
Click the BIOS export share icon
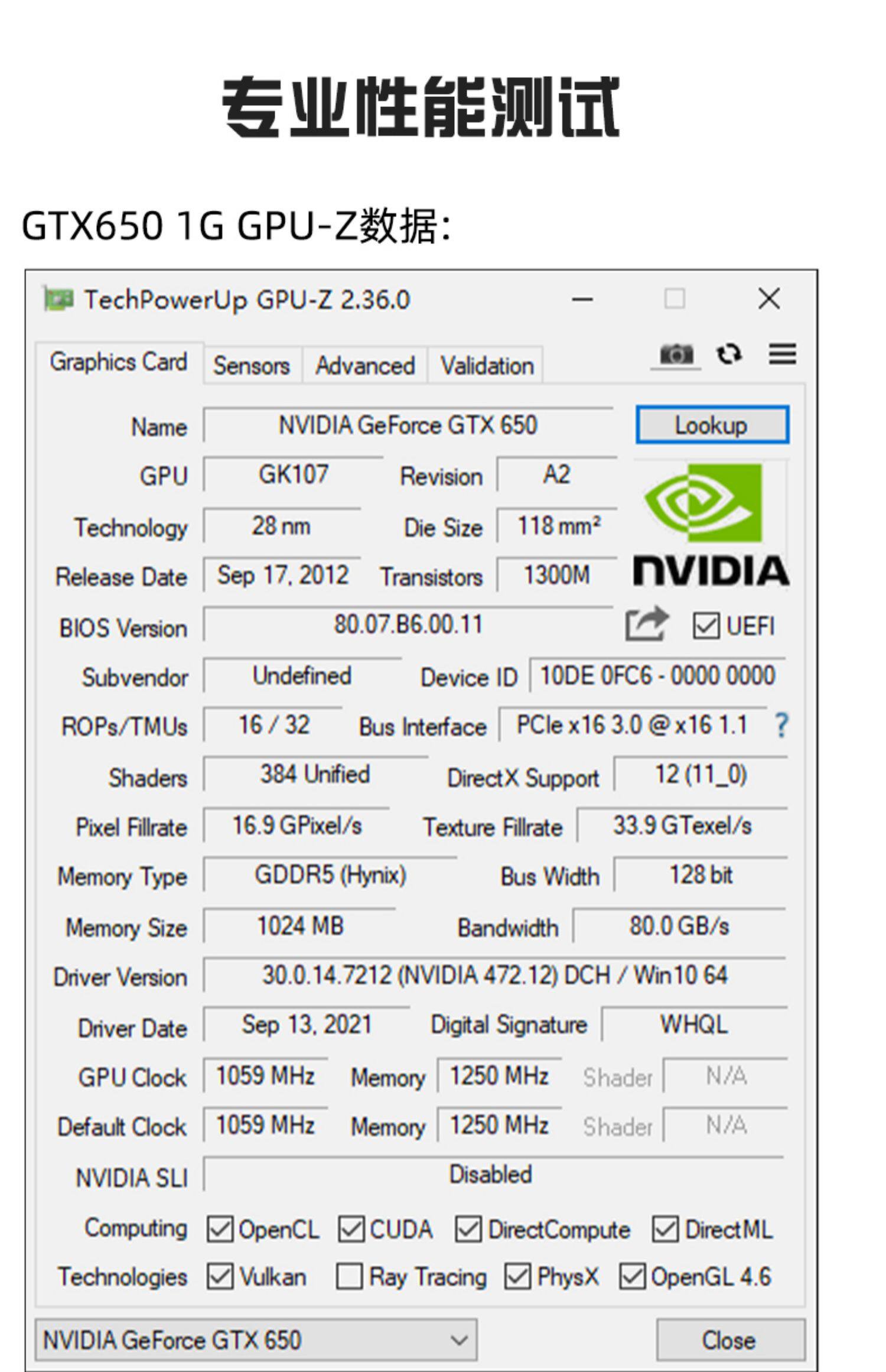(x=647, y=623)
